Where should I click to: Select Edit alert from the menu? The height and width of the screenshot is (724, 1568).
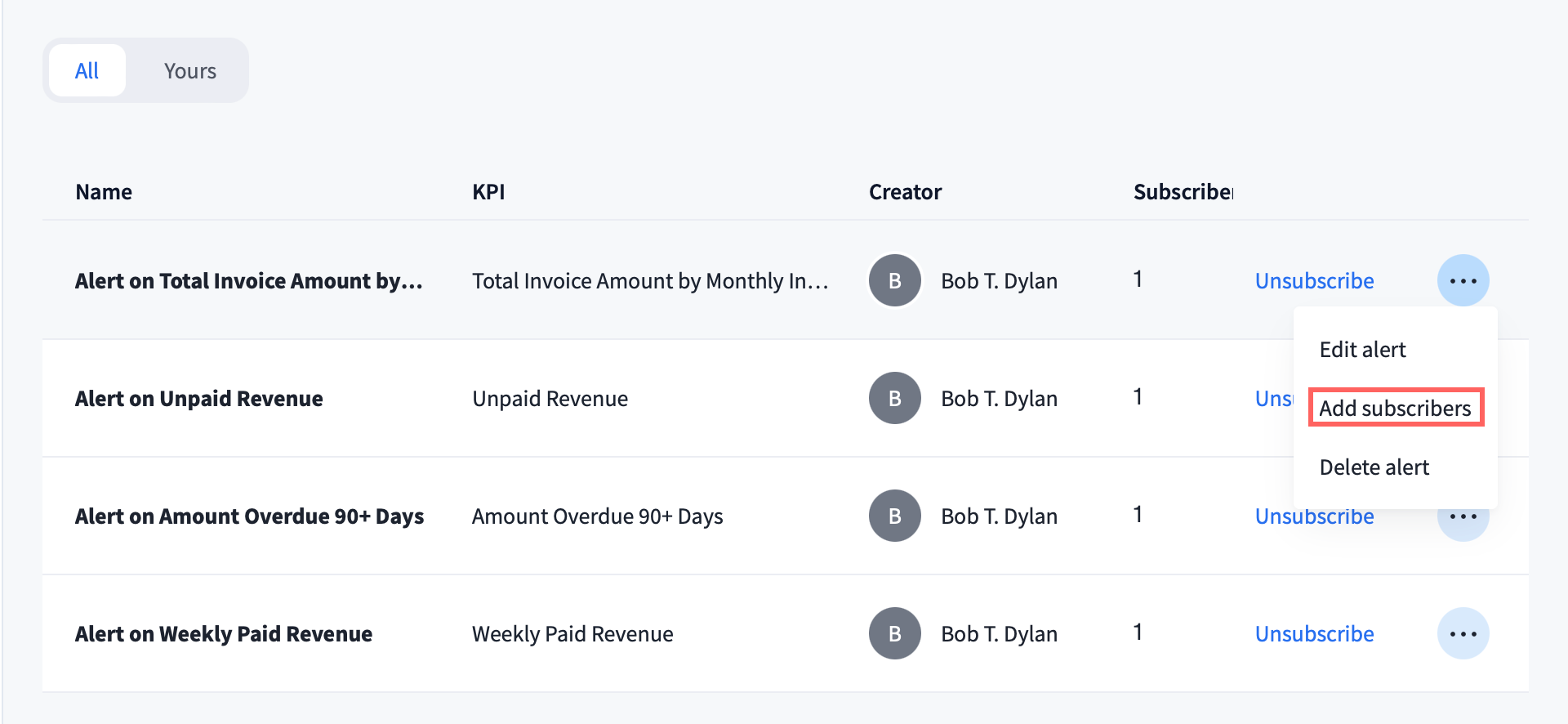tap(1362, 350)
